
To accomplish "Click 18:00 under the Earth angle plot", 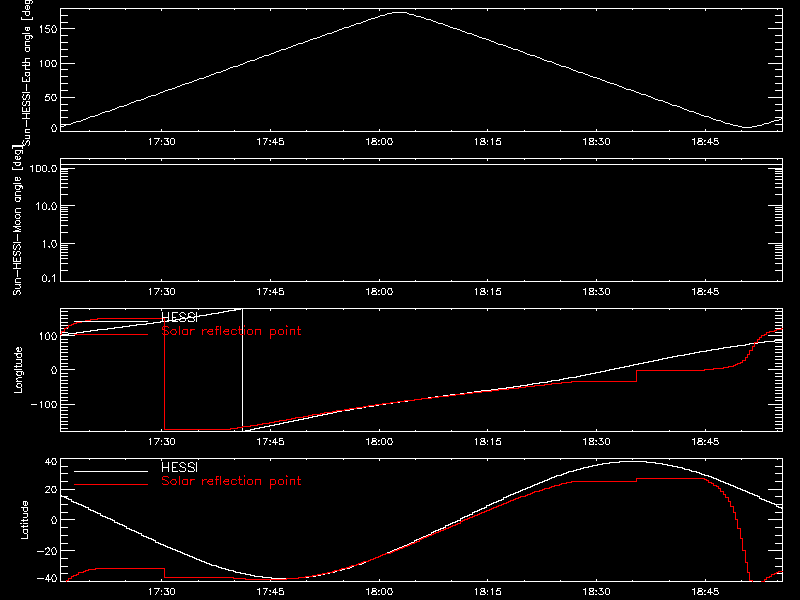I will point(379,142).
